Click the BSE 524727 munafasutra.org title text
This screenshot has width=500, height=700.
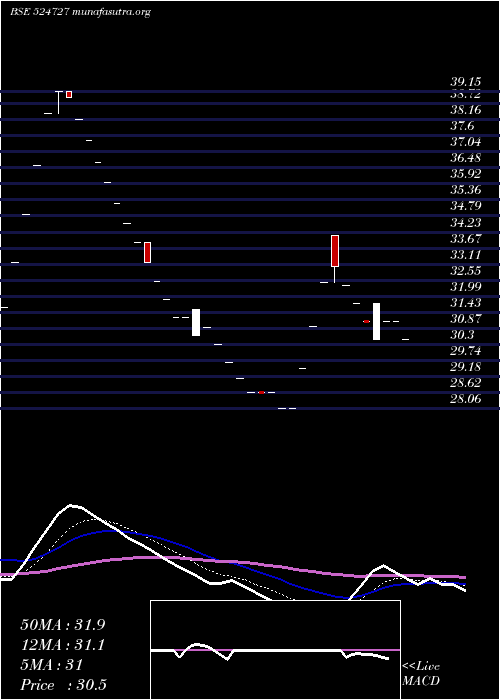[x=80, y=12]
